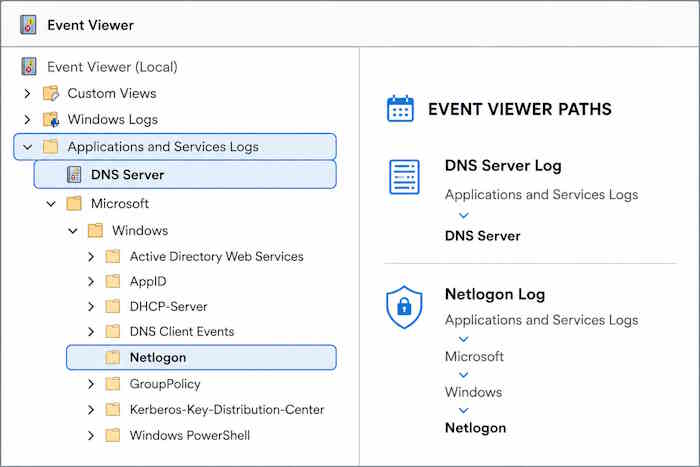Viewport: 700px width, 467px height.
Task: Click the Microsoft folder icon
Action: click(74, 203)
